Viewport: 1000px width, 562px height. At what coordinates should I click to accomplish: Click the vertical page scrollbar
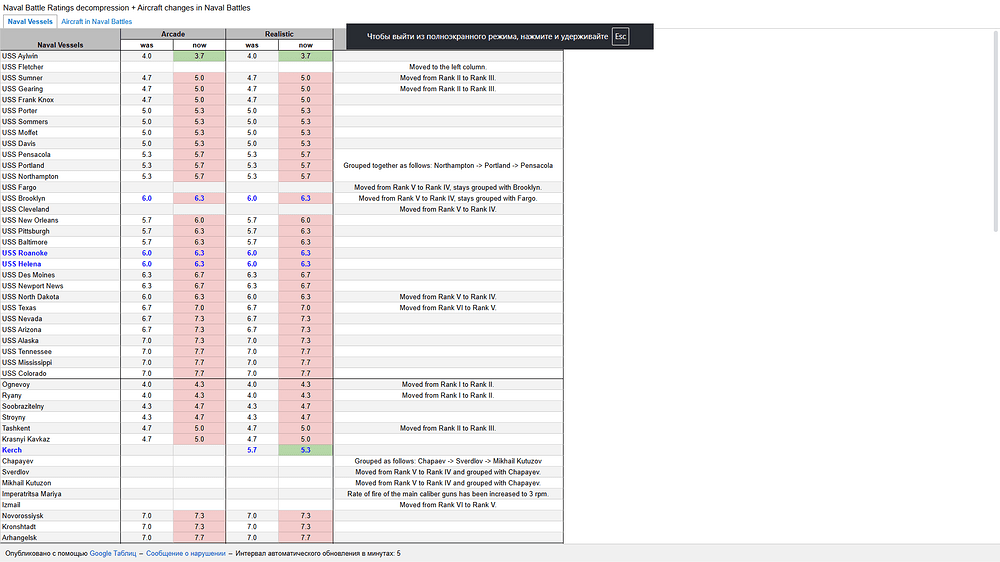coord(996,131)
